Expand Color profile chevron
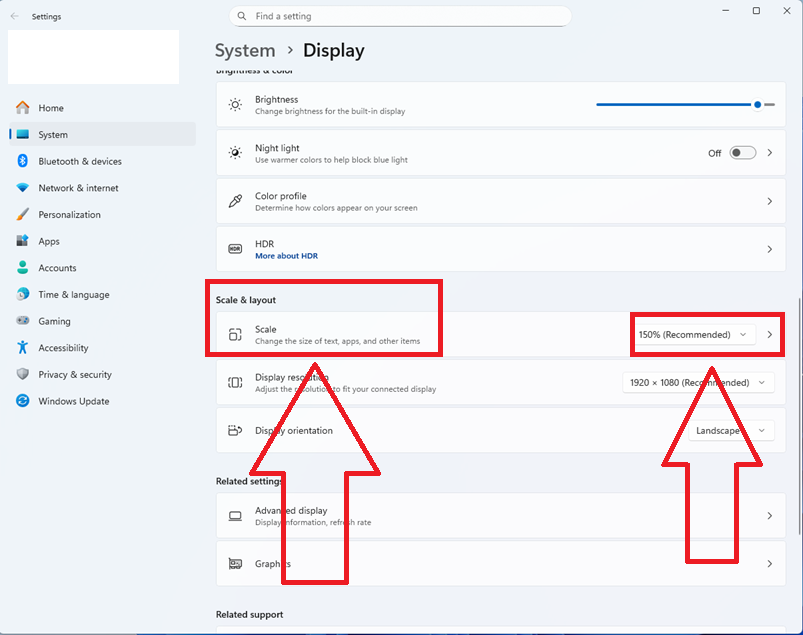This screenshot has width=803, height=635. click(x=770, y=201)
